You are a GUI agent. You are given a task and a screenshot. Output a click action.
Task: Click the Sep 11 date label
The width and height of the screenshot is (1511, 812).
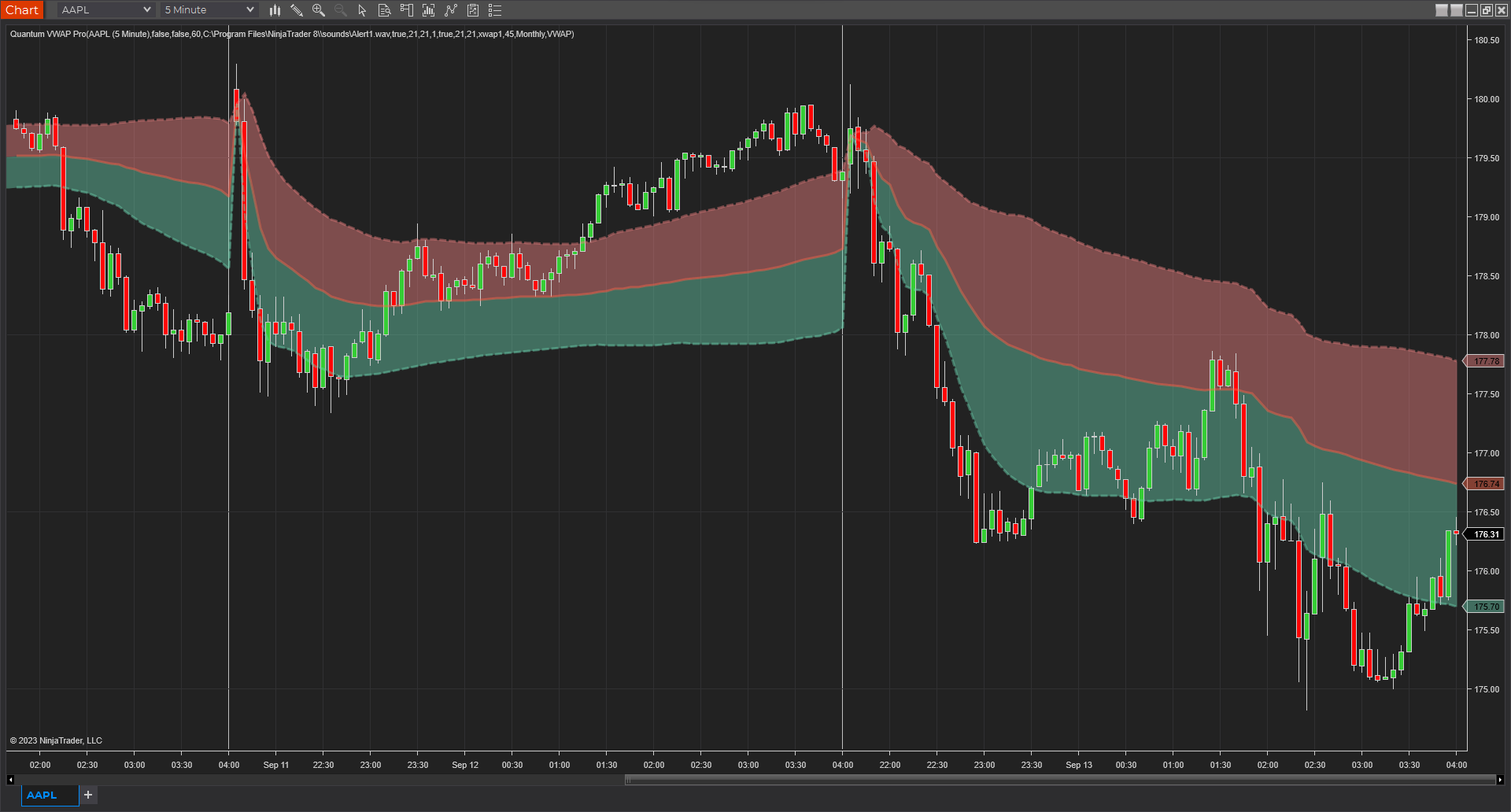[276, 765]
